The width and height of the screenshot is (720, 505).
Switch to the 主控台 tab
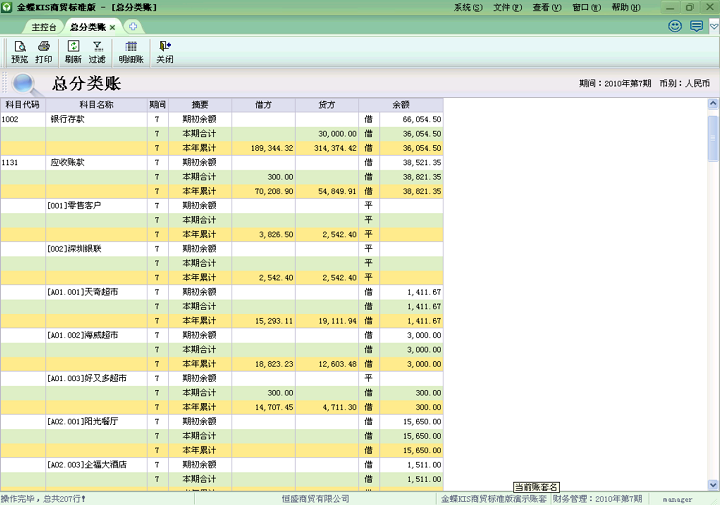click(43, 27)
